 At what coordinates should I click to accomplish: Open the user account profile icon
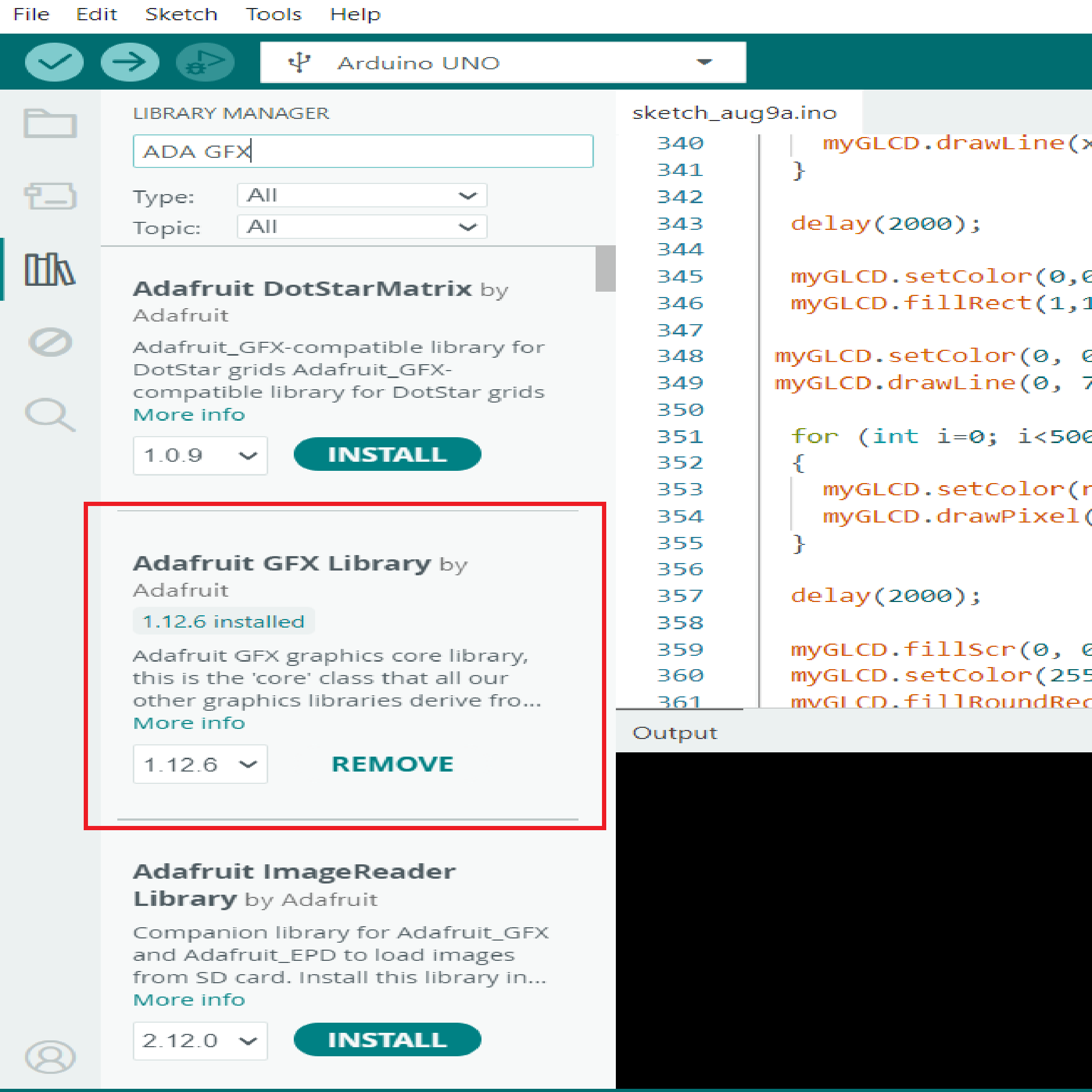(x=50, y=1057)
